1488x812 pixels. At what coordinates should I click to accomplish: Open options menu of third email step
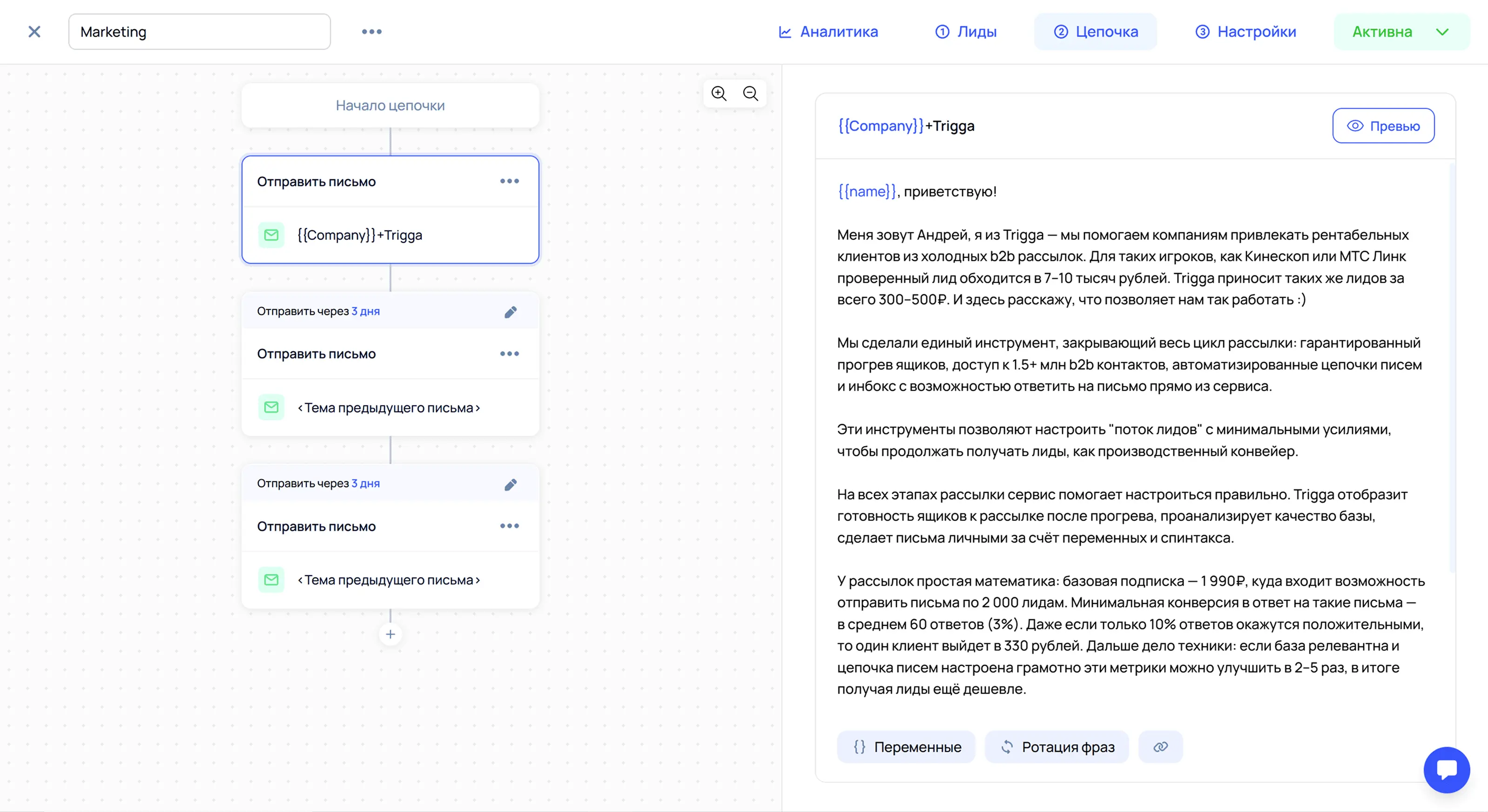tap(509, 526)
